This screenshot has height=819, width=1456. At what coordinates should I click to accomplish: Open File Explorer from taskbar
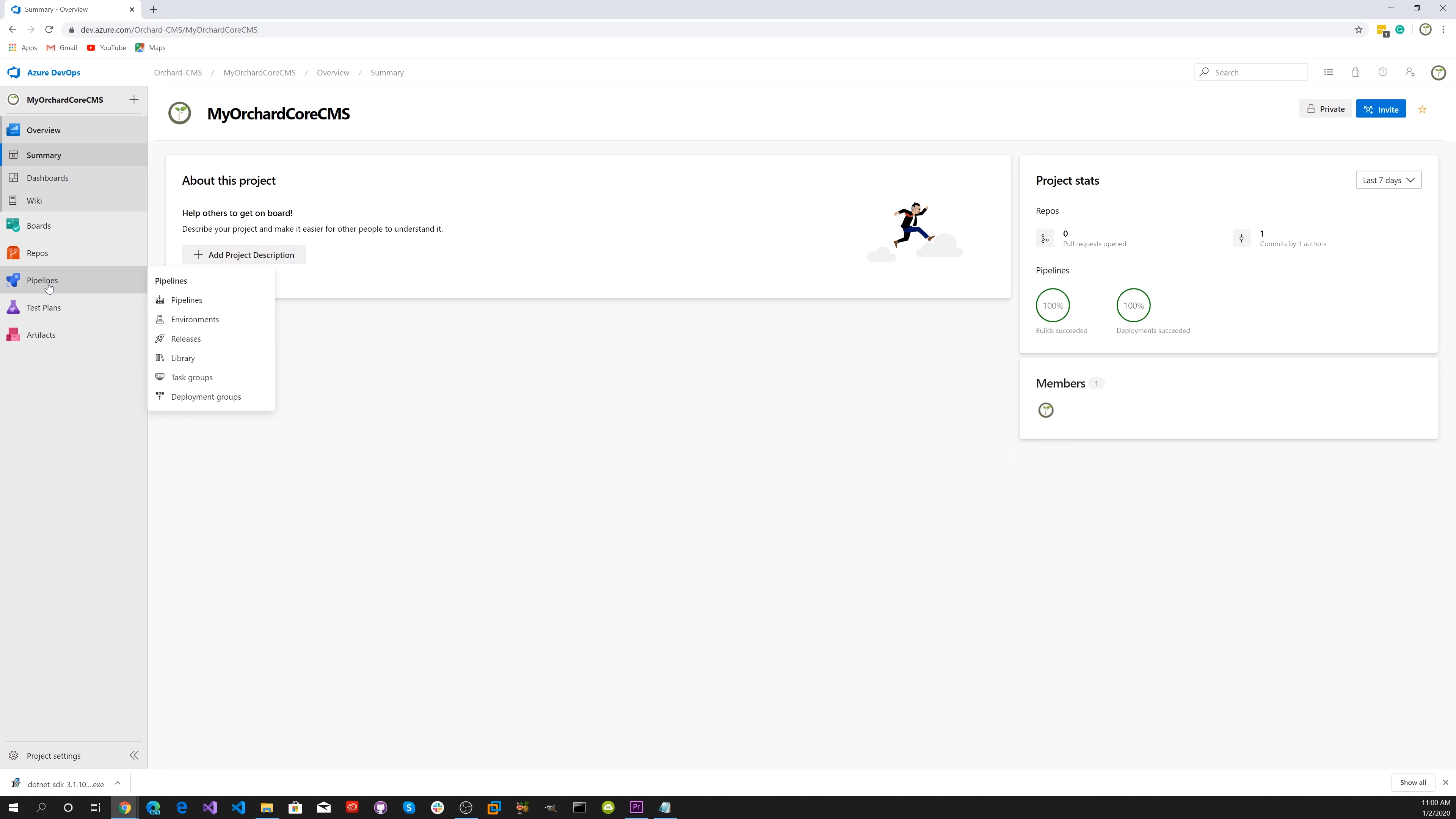tap(267, 807)
